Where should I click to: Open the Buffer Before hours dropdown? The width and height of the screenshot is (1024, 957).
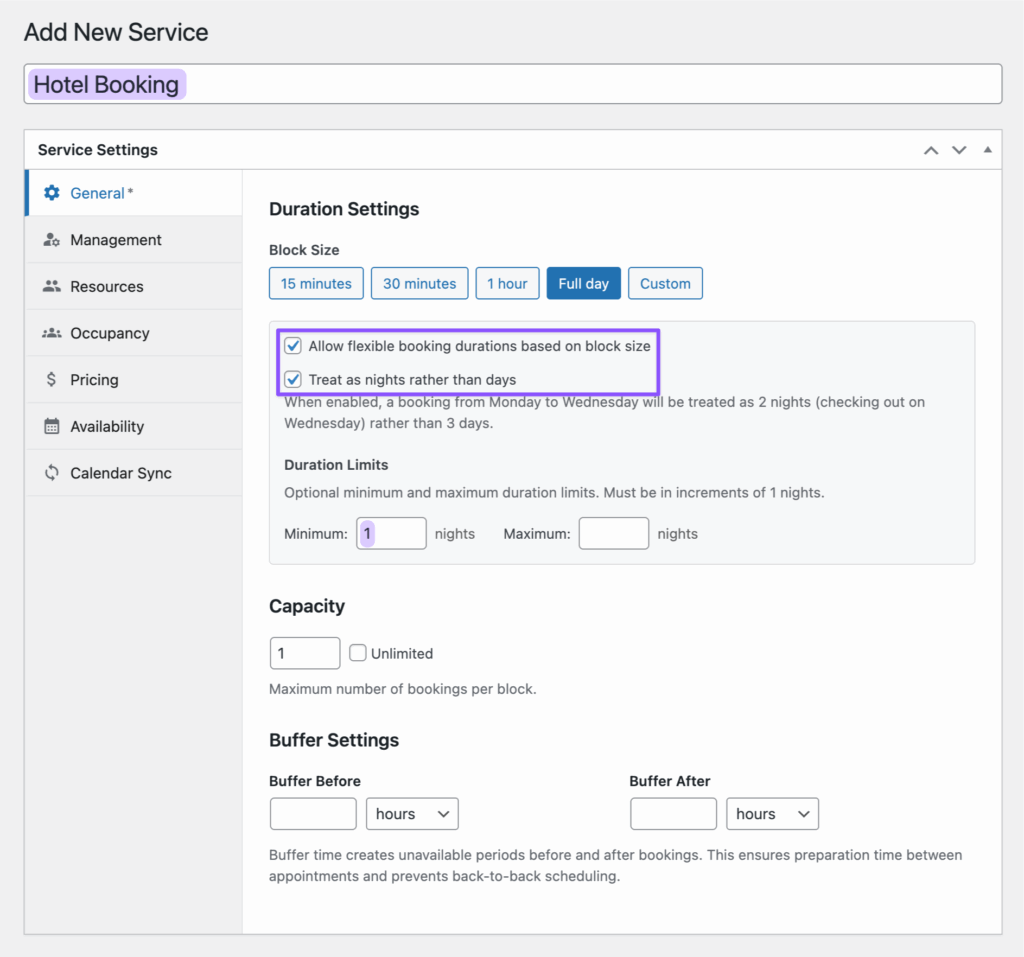click(x=411, y=813)
